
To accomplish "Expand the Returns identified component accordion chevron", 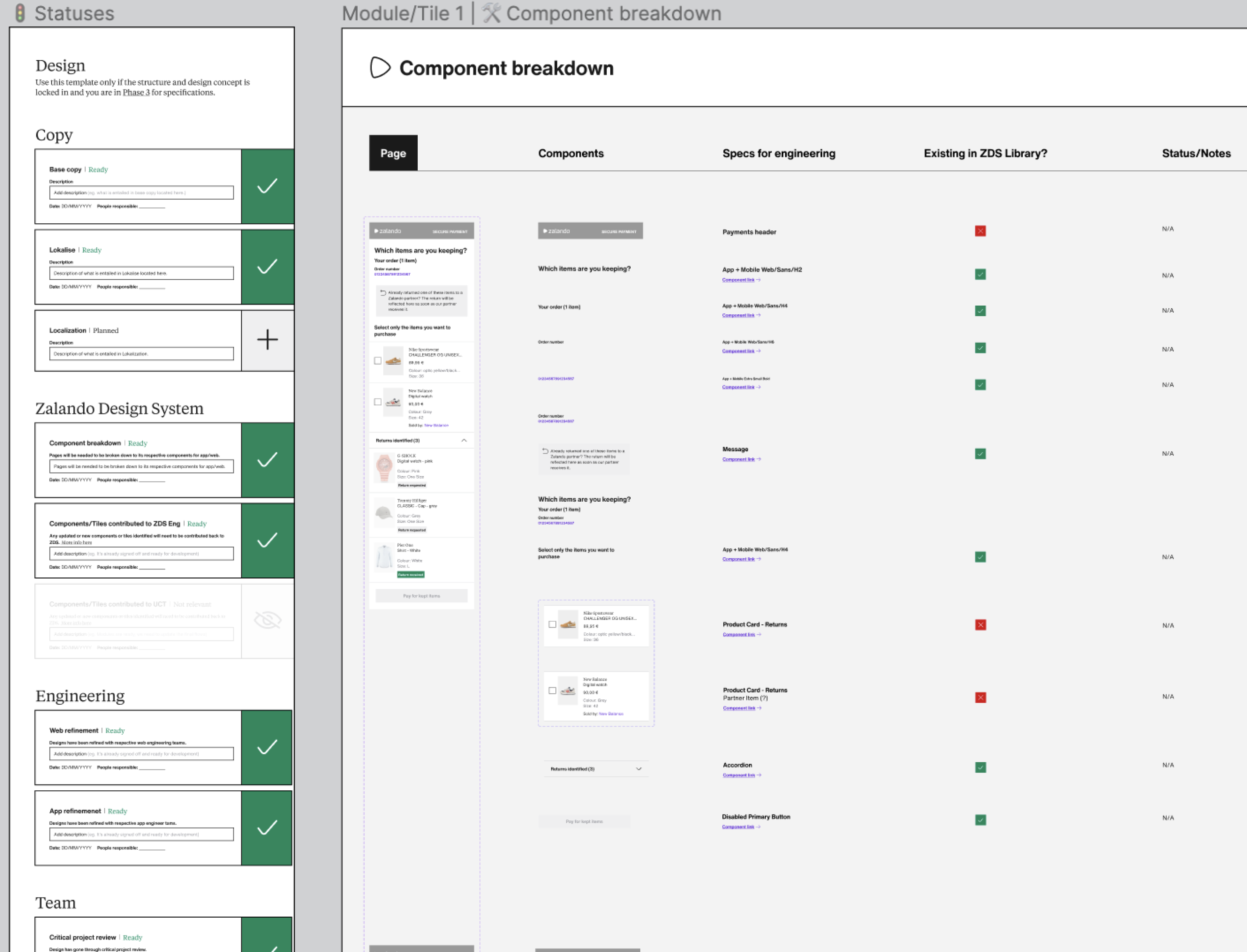I will point(638,769).
